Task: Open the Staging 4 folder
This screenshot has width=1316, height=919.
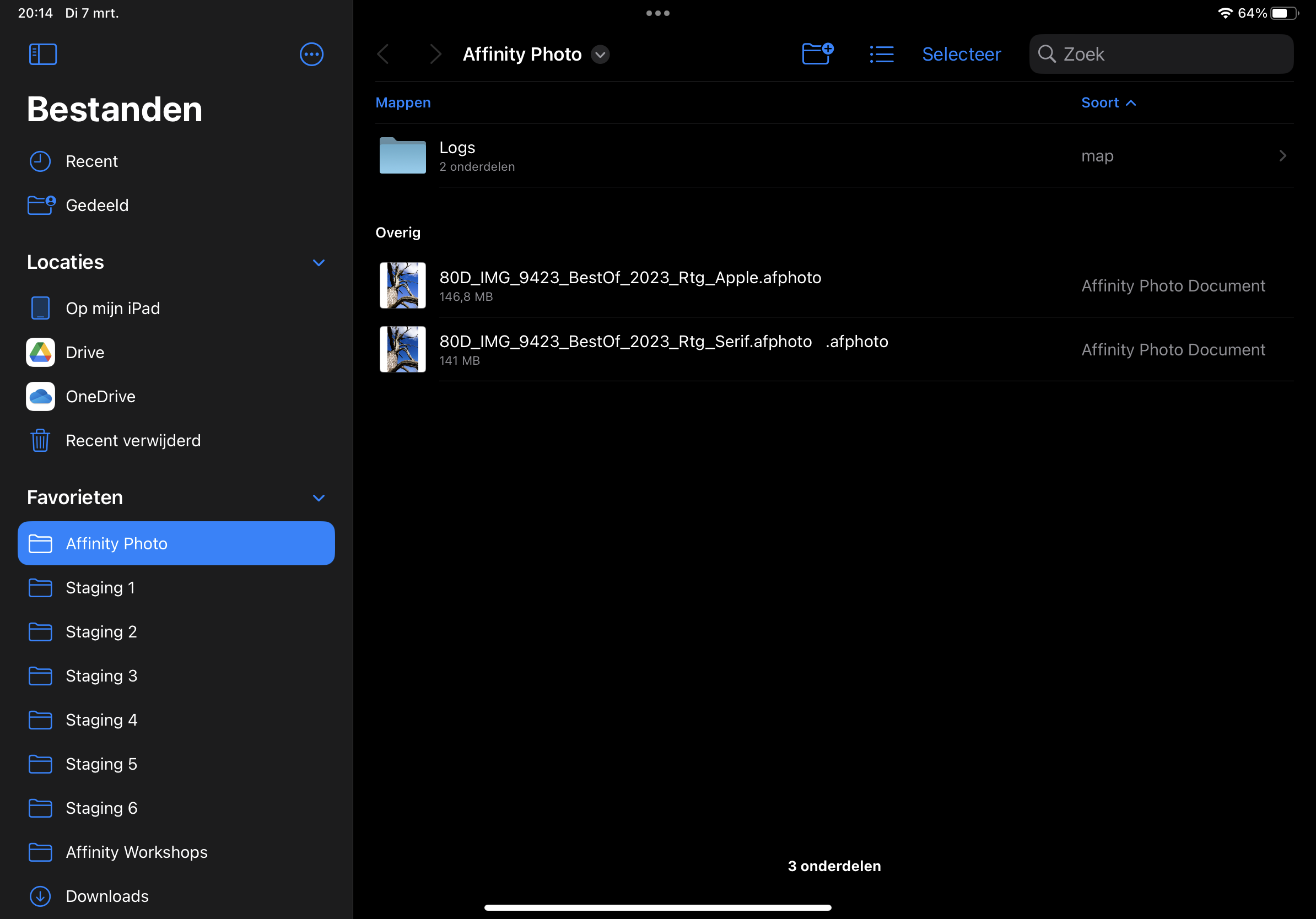Action: pos(176,720)
